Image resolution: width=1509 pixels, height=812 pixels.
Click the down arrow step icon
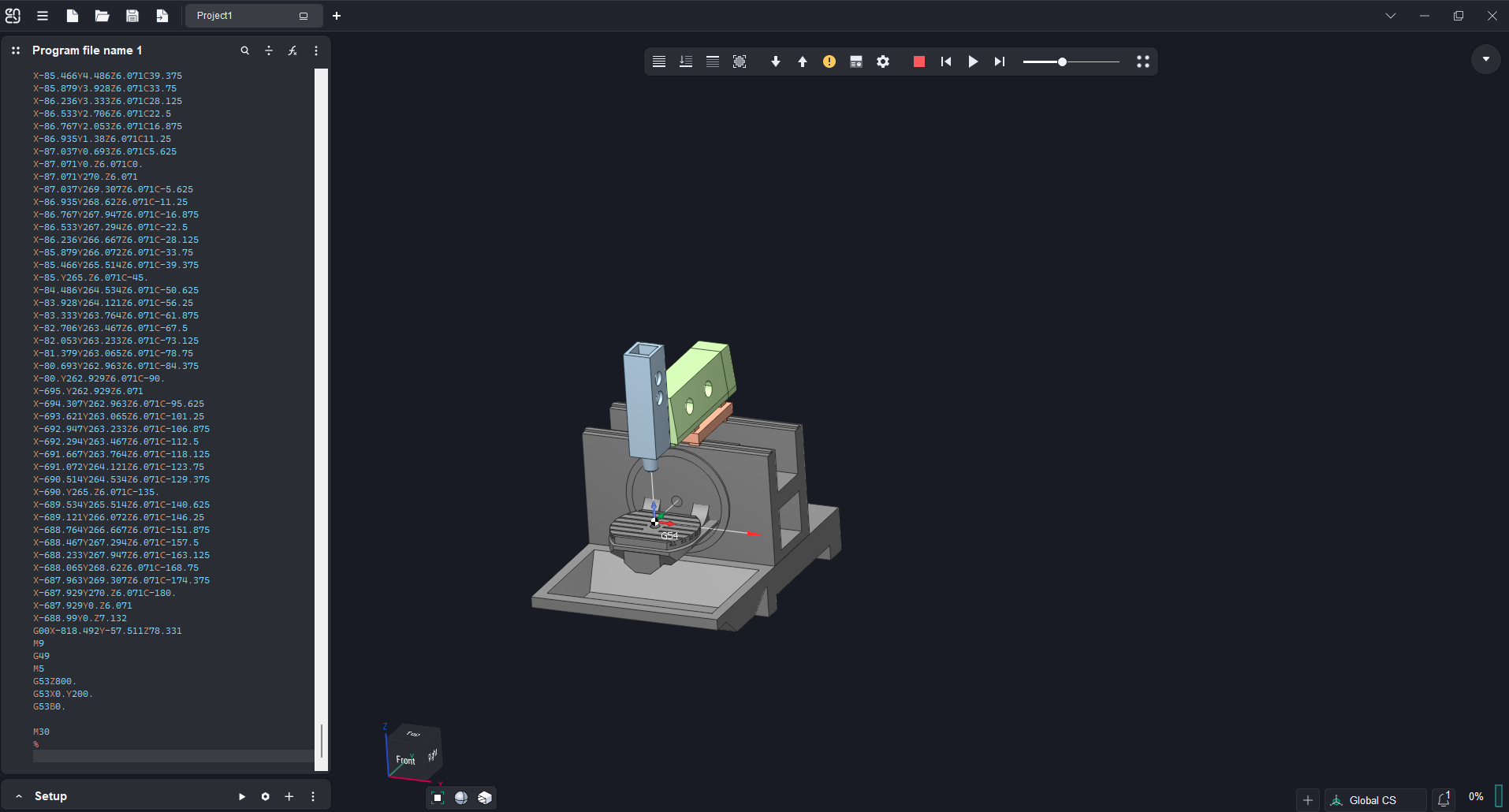(x=775, y=61)
